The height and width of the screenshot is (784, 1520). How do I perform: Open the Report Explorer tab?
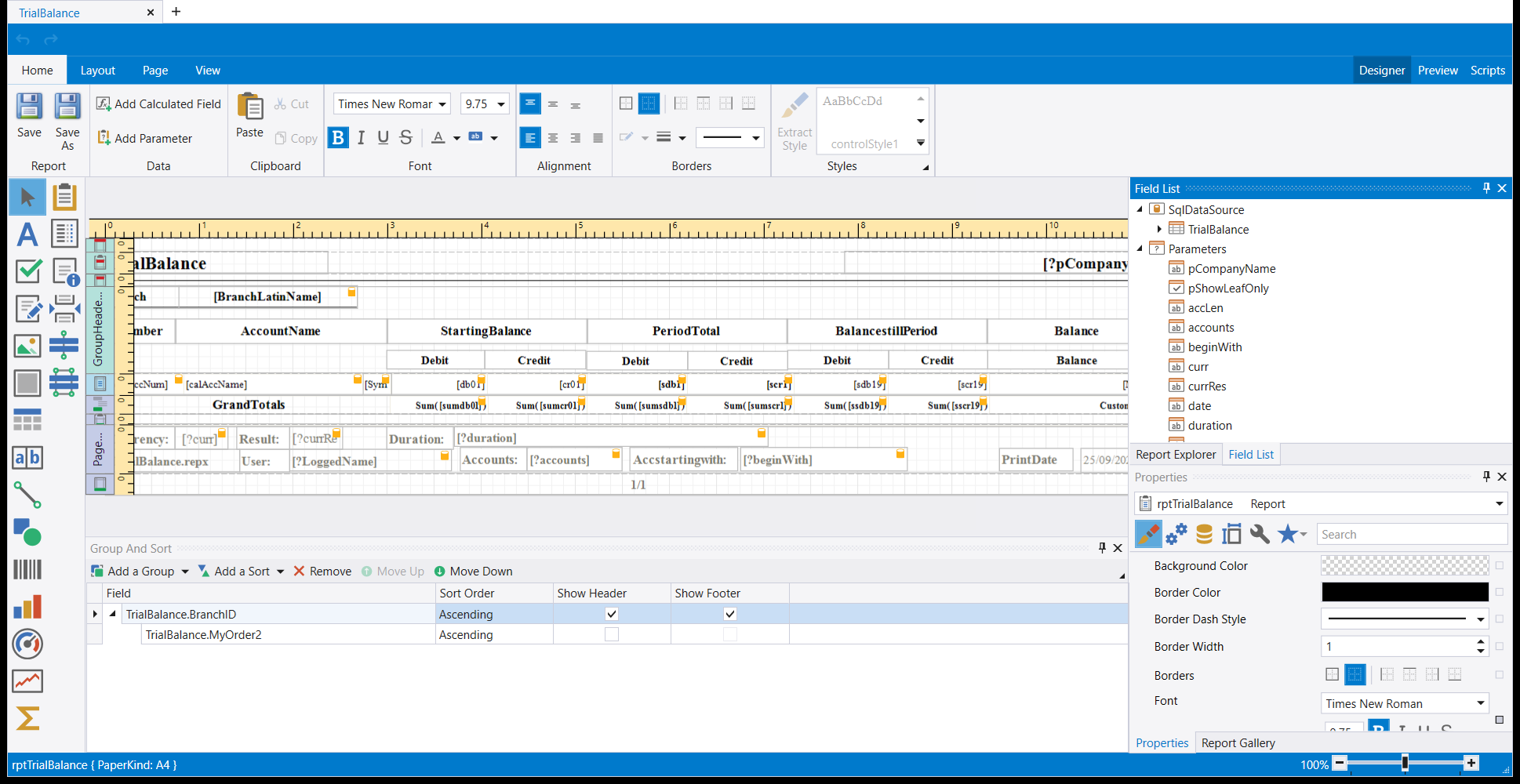coord(1176,455)
